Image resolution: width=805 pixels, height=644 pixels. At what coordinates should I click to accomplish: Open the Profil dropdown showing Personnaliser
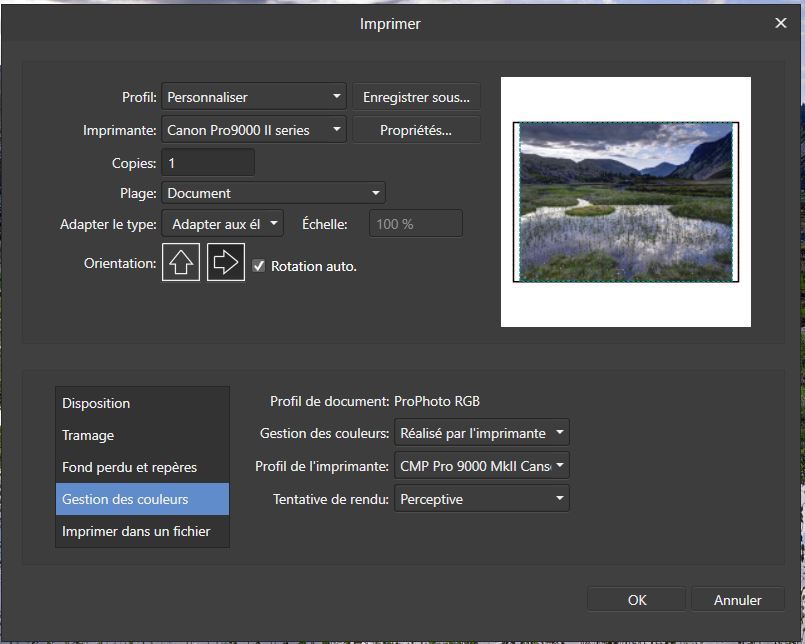(x=254, y=97)
